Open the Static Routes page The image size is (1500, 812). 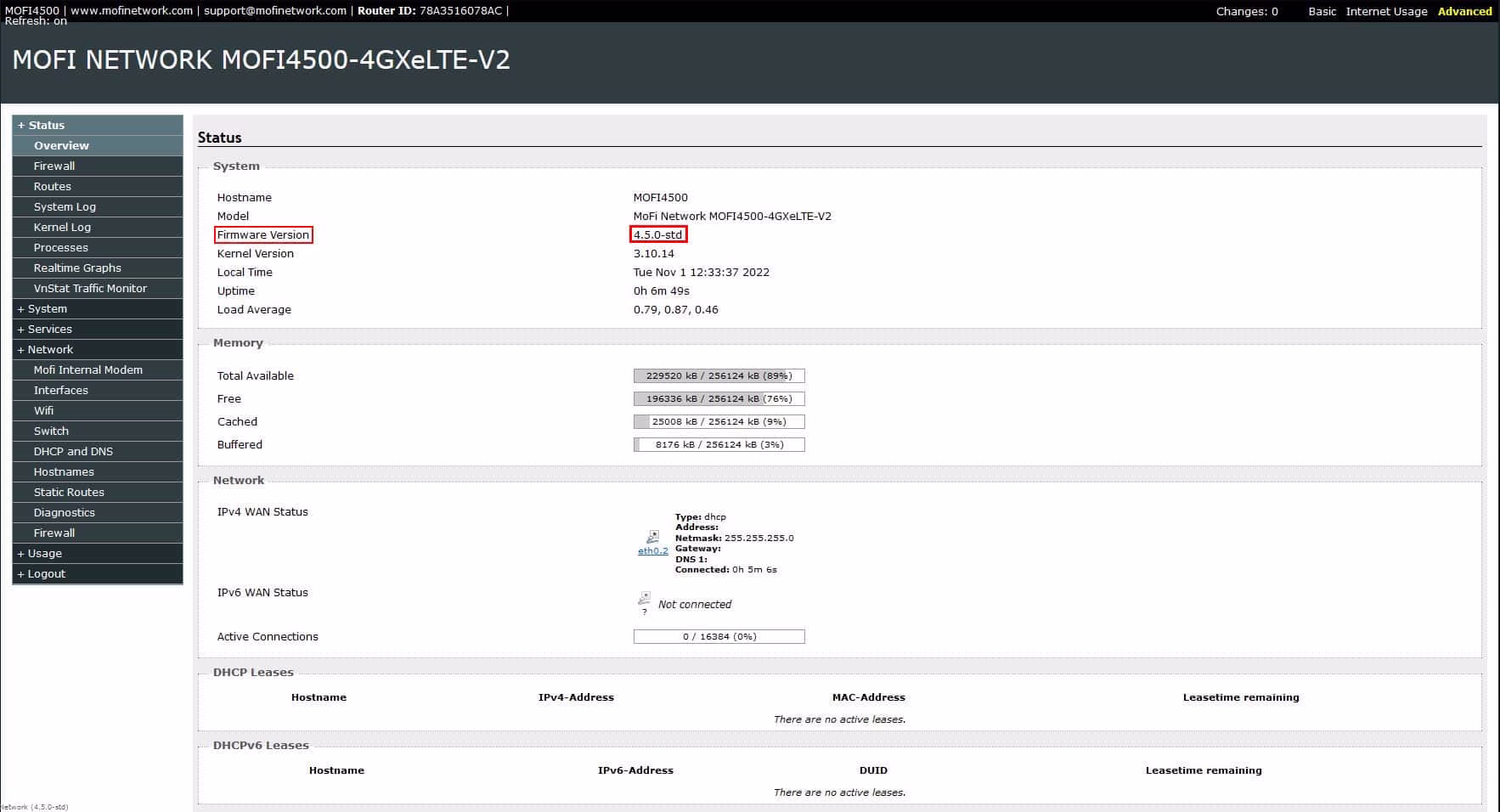coord(98,492)
